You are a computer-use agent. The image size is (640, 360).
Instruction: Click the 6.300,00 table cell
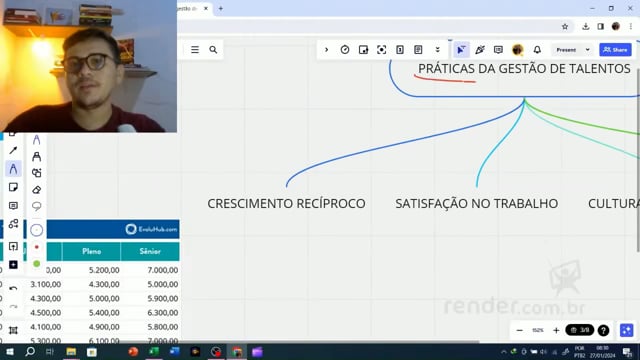coord(162,313)
